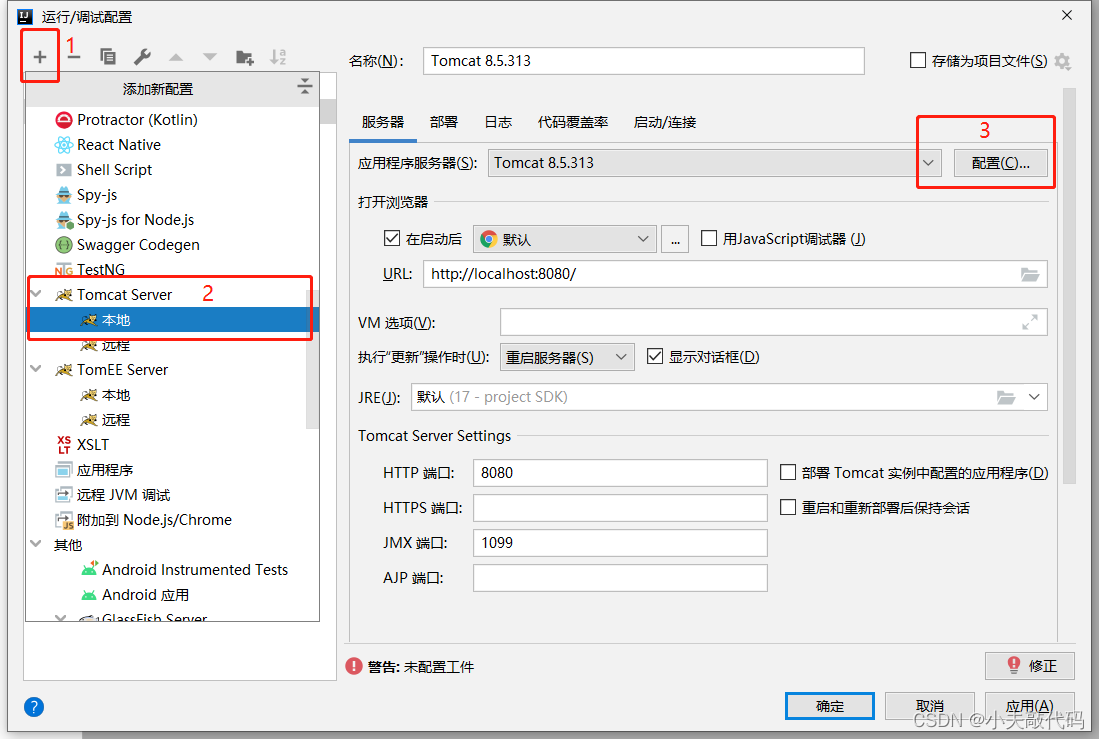Enable 用JavaScript调试器 checkbox

[709, 238]
